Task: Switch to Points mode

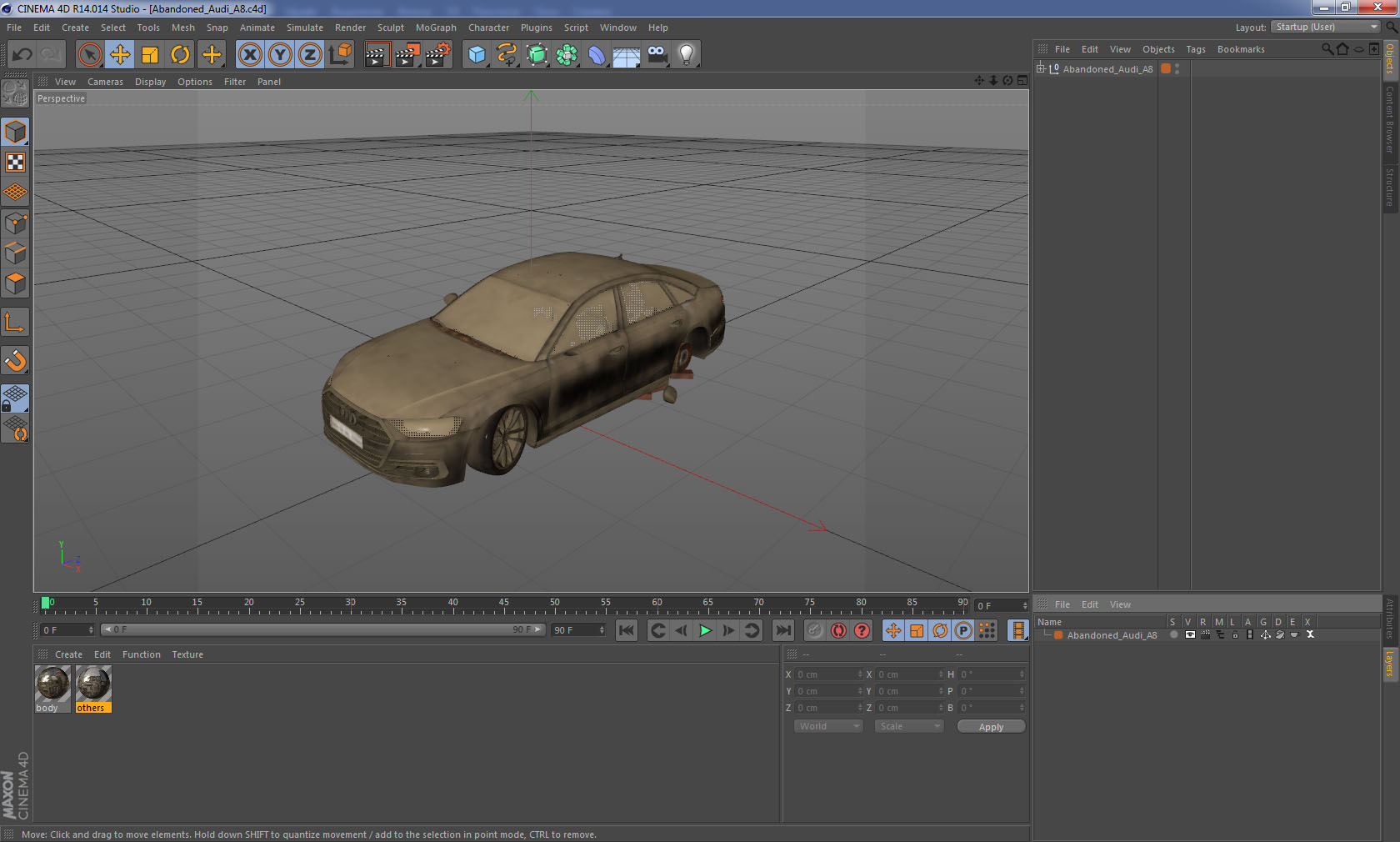Action: pyautogui.click(x=16, y=223)
